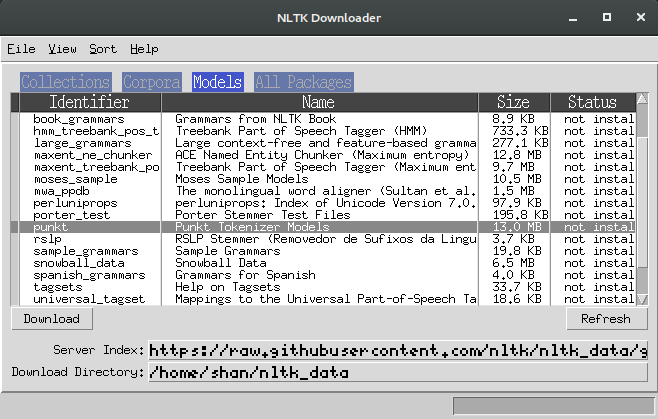Viewport: 658px width, 419px height.
Task: Click the Download button
Action: 52,319
